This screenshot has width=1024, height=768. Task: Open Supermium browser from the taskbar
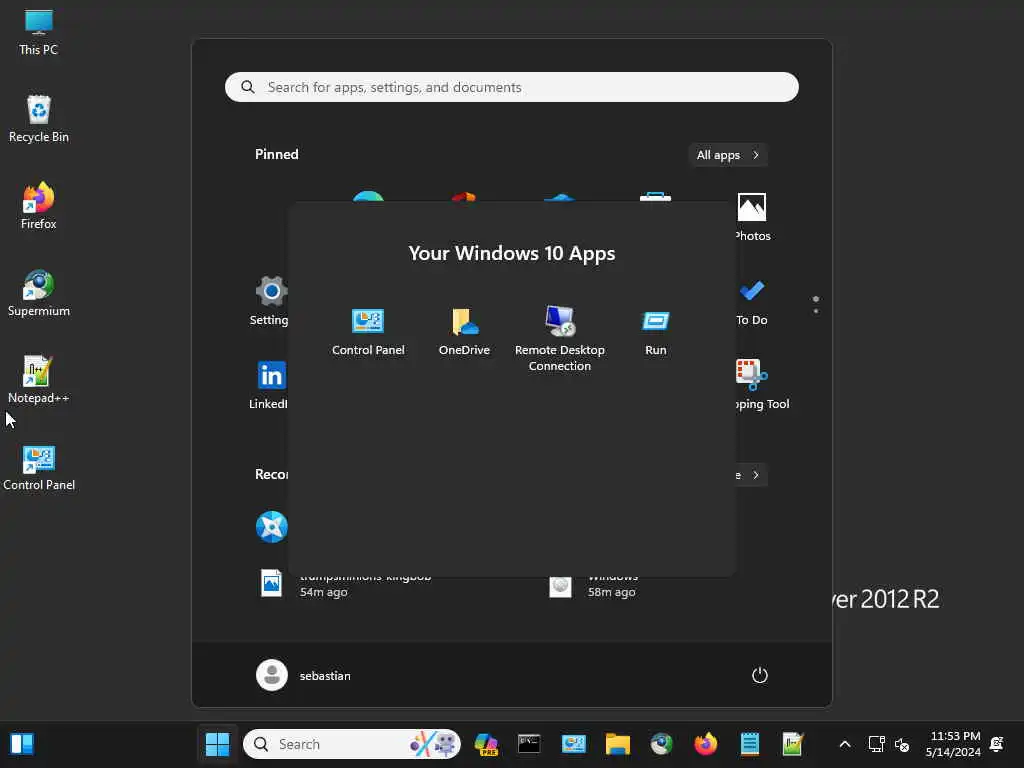click(x=662, y=744)
